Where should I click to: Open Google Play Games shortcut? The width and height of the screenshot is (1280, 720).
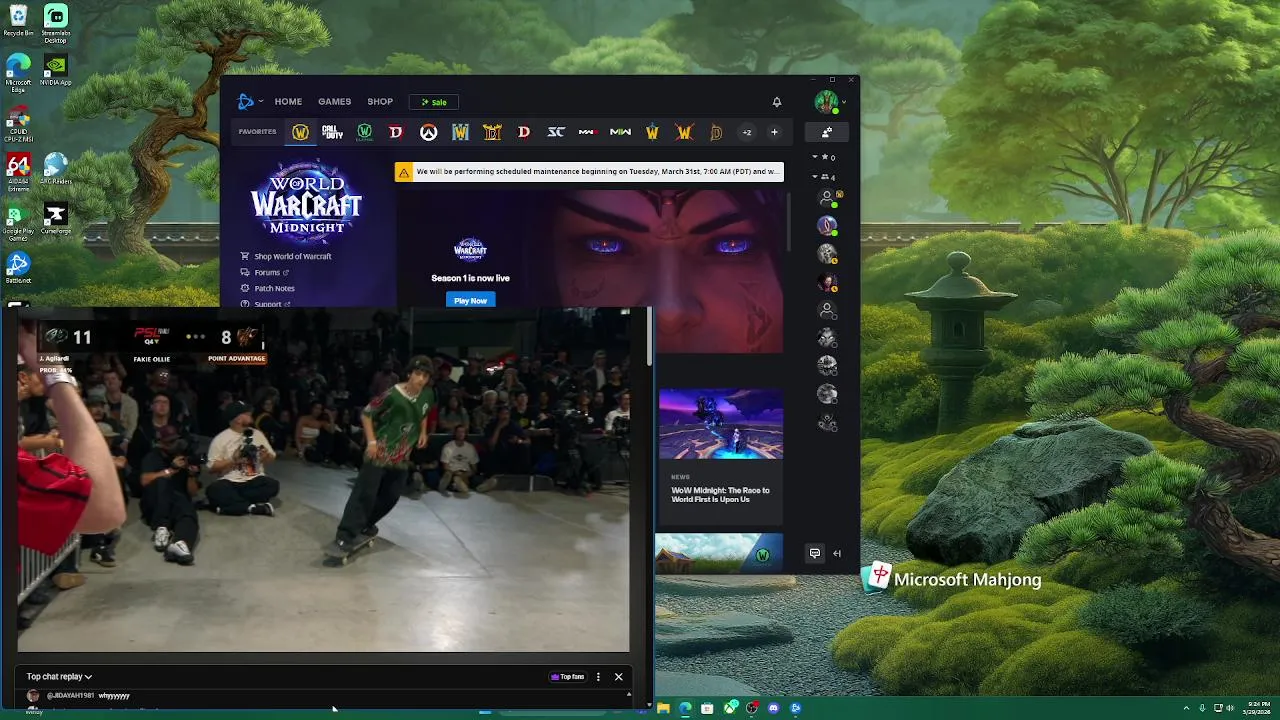point(18,222)
